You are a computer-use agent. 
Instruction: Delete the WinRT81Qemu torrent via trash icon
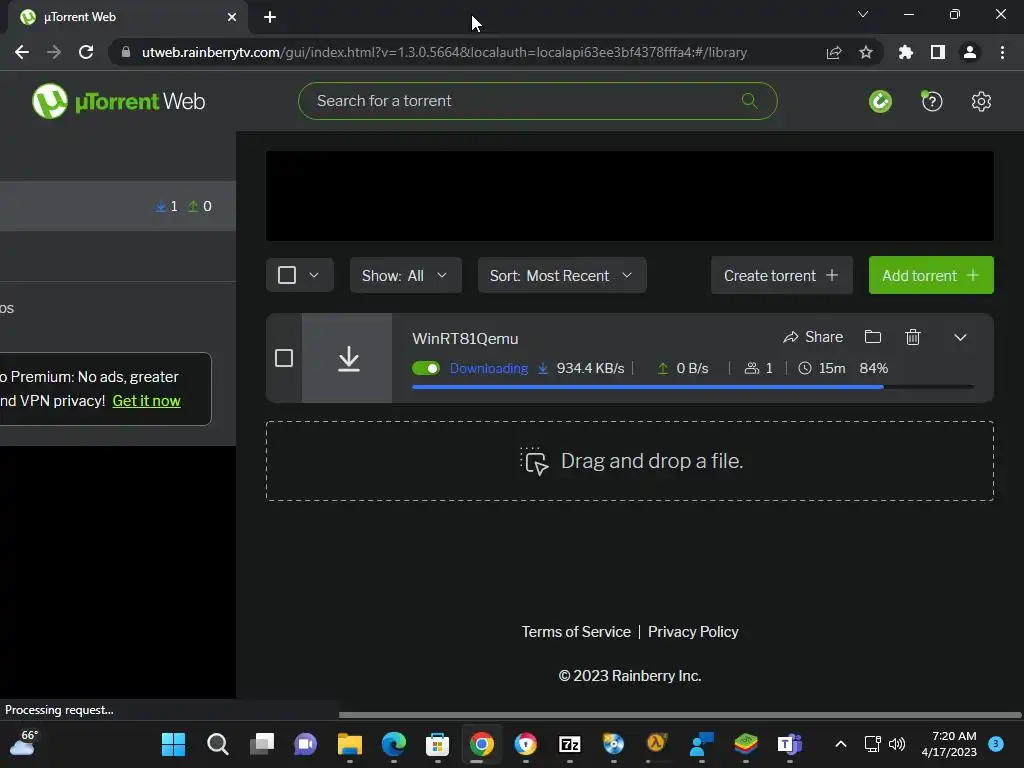point(913,337)
